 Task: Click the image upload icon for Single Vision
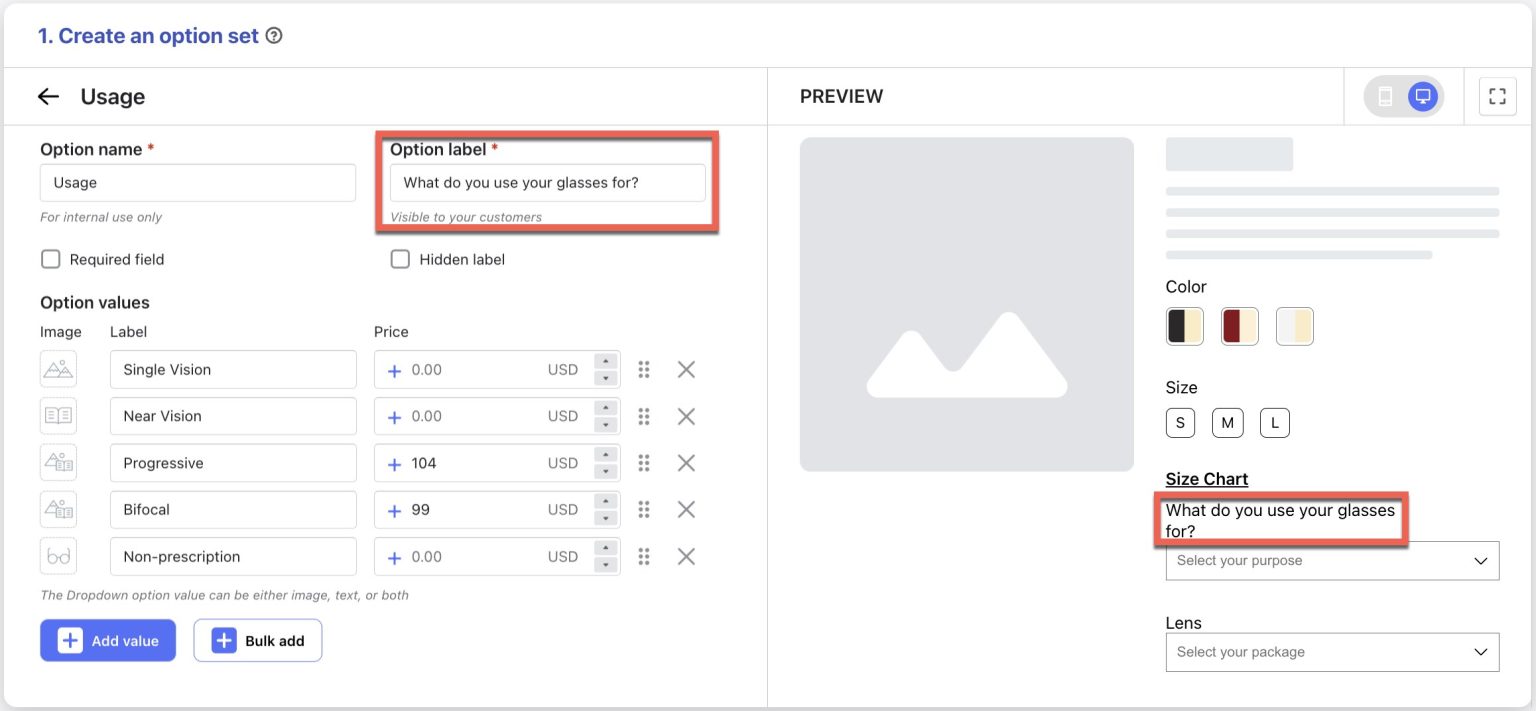tap(58, 369)
